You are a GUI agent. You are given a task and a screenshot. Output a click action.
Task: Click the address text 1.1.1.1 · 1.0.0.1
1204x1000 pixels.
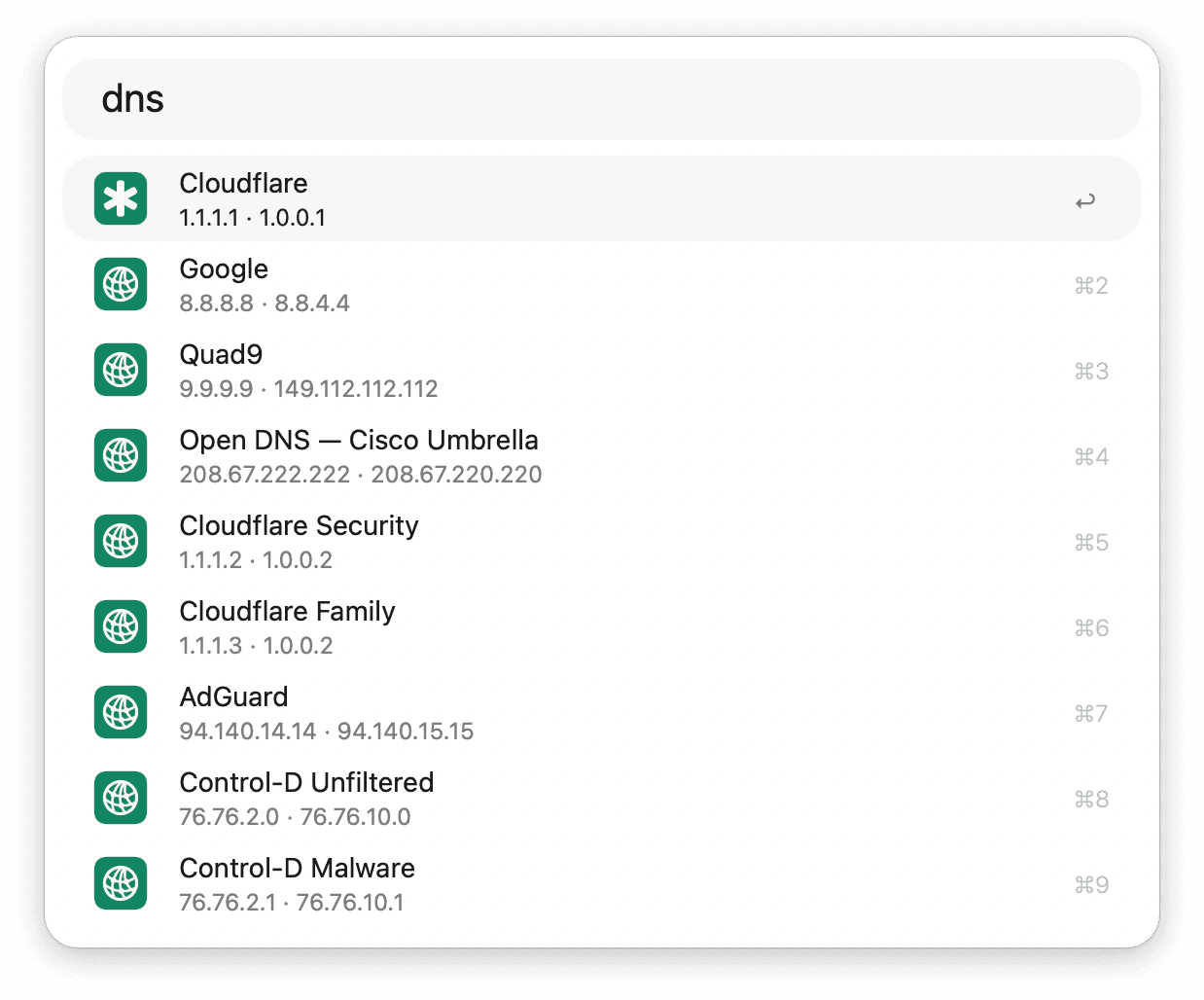pos(253,218)
